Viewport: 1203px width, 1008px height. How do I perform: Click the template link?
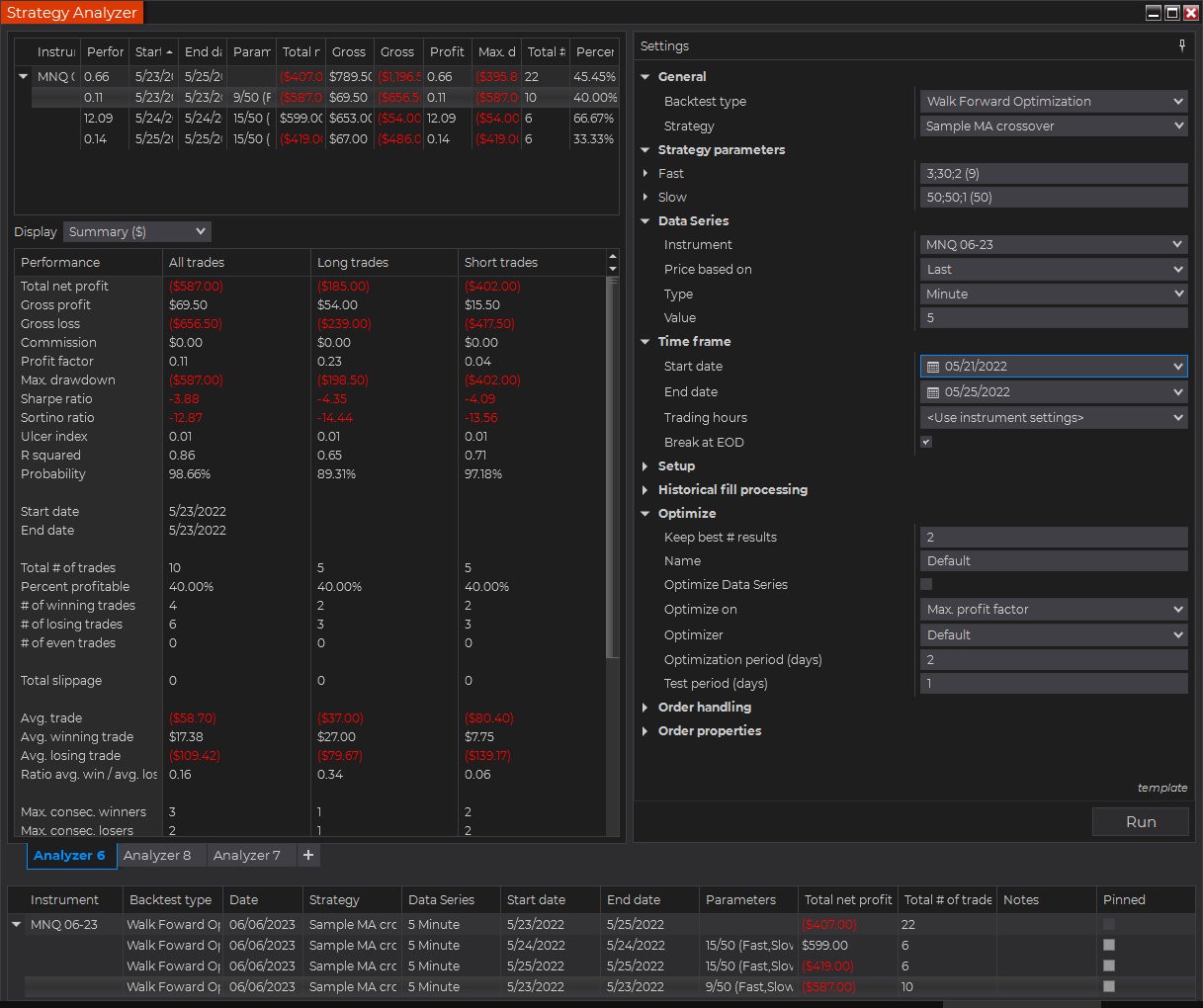[1161, 788]
